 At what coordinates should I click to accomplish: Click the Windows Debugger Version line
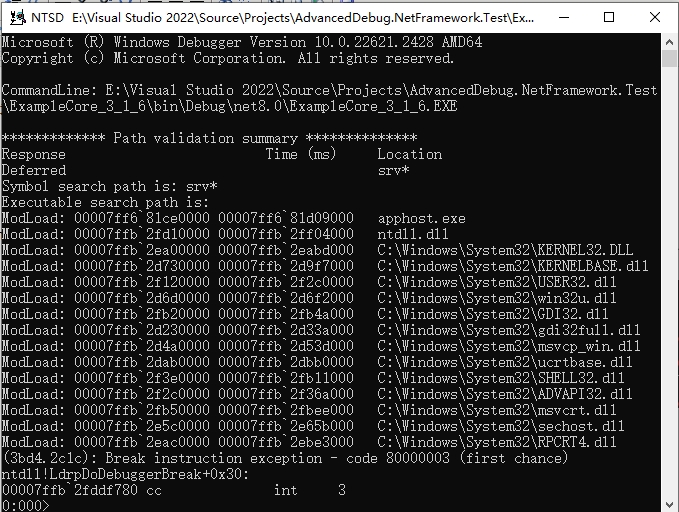point(242,42)
